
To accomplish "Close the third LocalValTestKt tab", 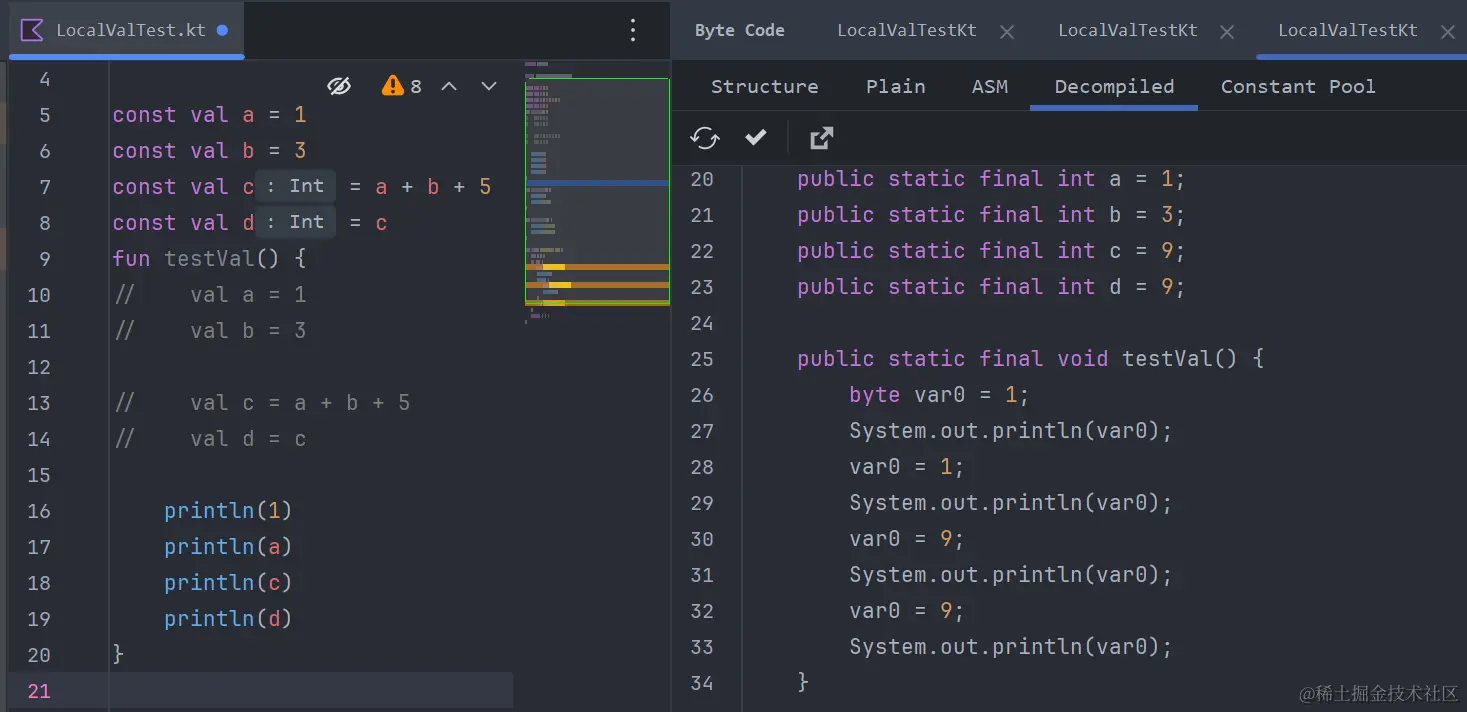I will 1447,32.
